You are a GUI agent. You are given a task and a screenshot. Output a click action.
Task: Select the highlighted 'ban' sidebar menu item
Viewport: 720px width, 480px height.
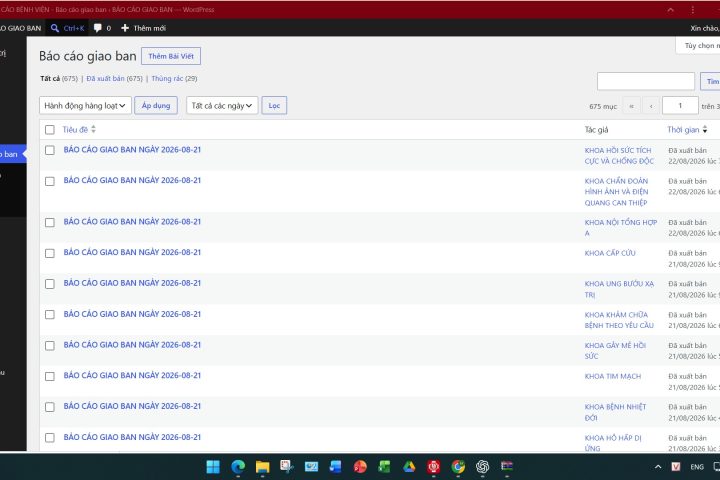[13, 154]
